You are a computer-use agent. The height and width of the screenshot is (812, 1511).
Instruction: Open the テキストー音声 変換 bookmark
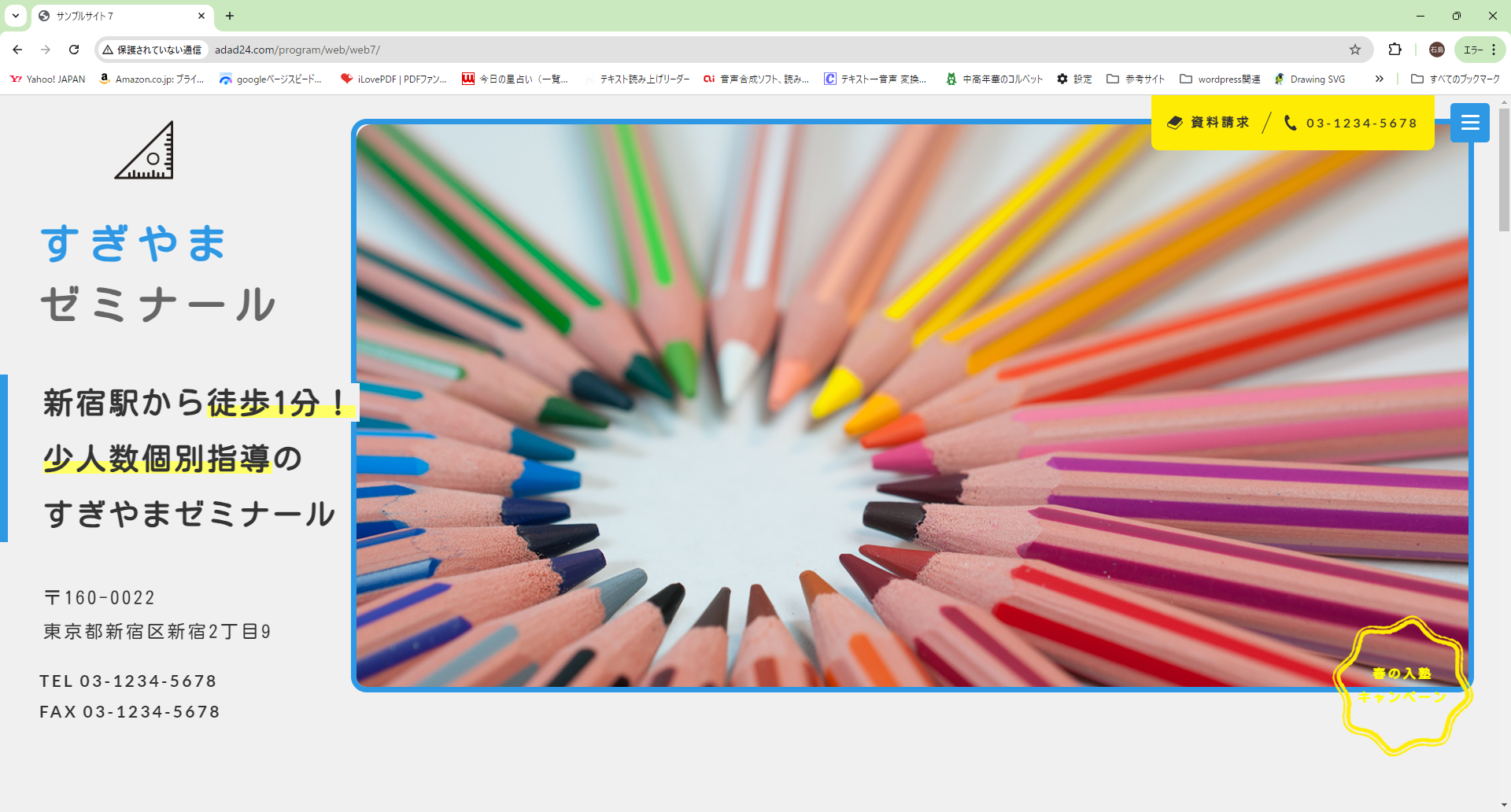(876, 79)
